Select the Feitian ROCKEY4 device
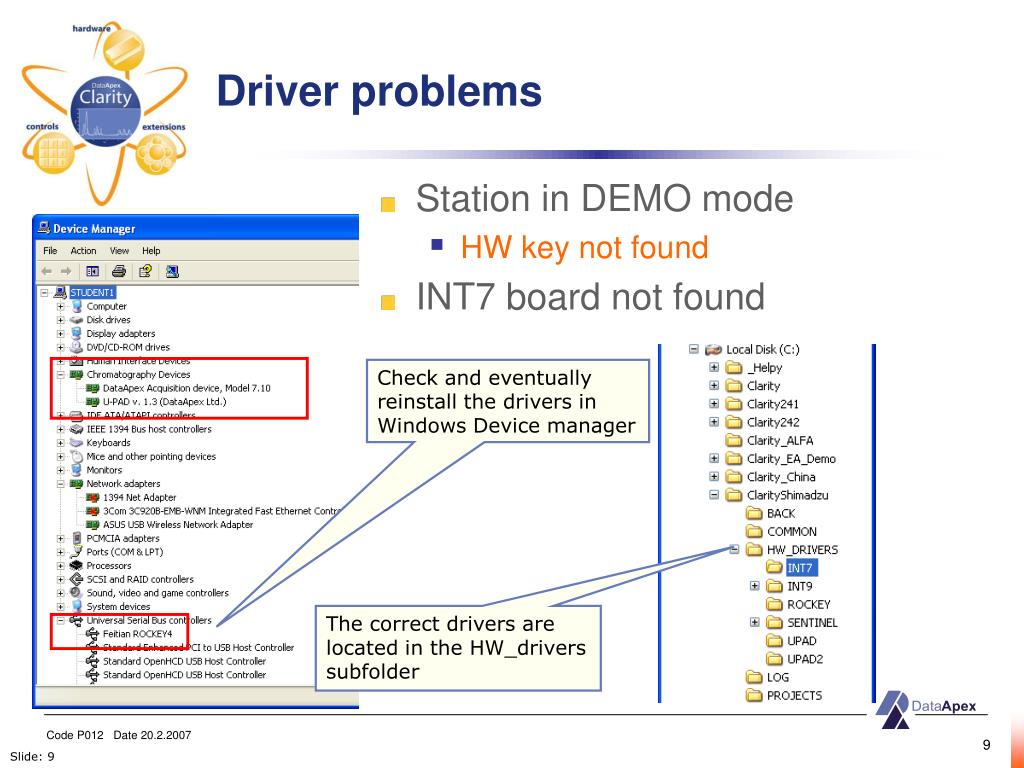Image resolution: width=1024 pixels, height=768 pixels. [x=138, y=634]
